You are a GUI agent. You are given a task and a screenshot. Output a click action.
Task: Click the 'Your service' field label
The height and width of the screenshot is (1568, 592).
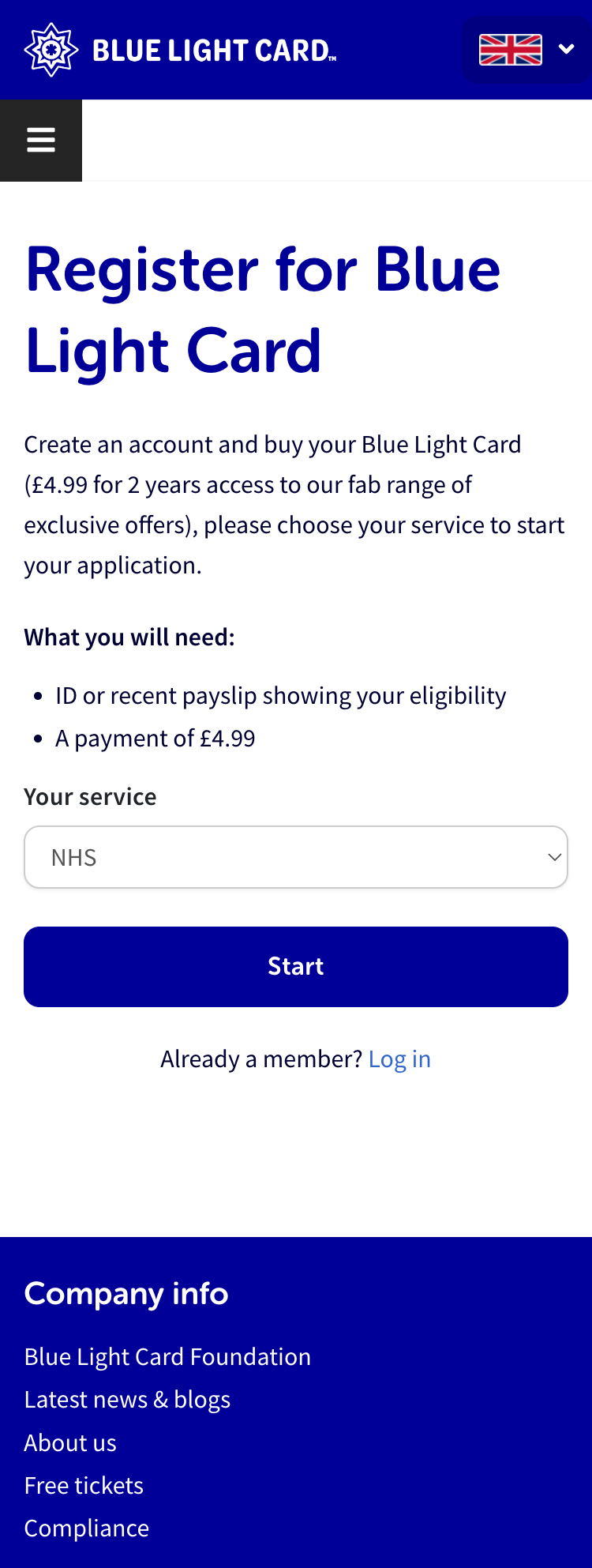click(90, 797)
